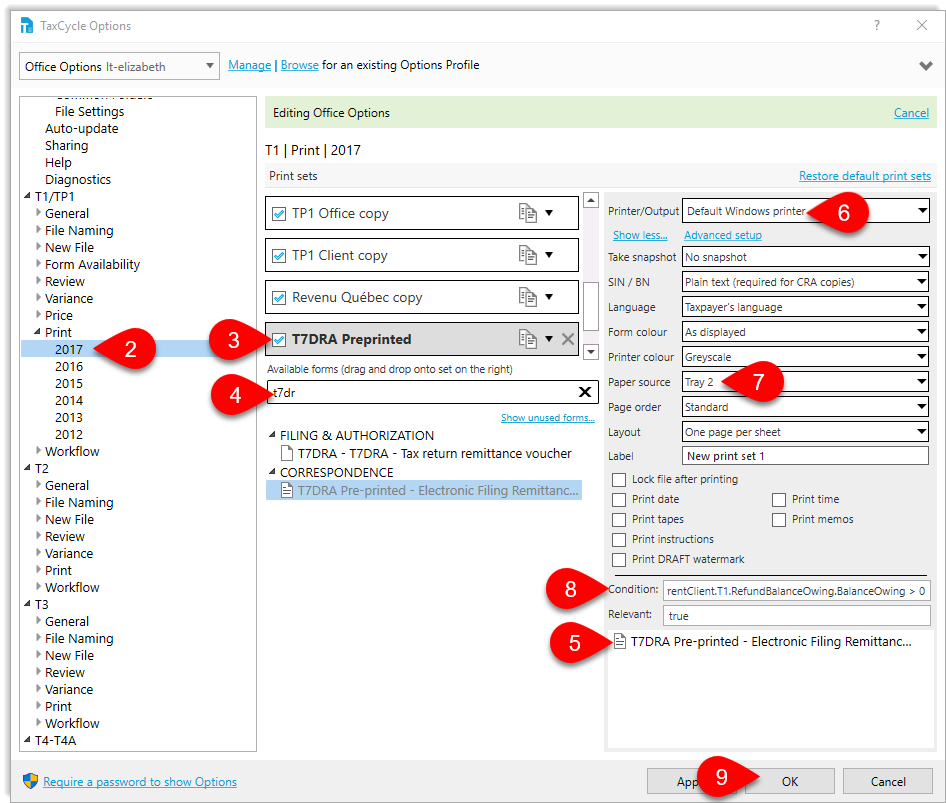Expand the options header chevron

[x=925, y=65]
